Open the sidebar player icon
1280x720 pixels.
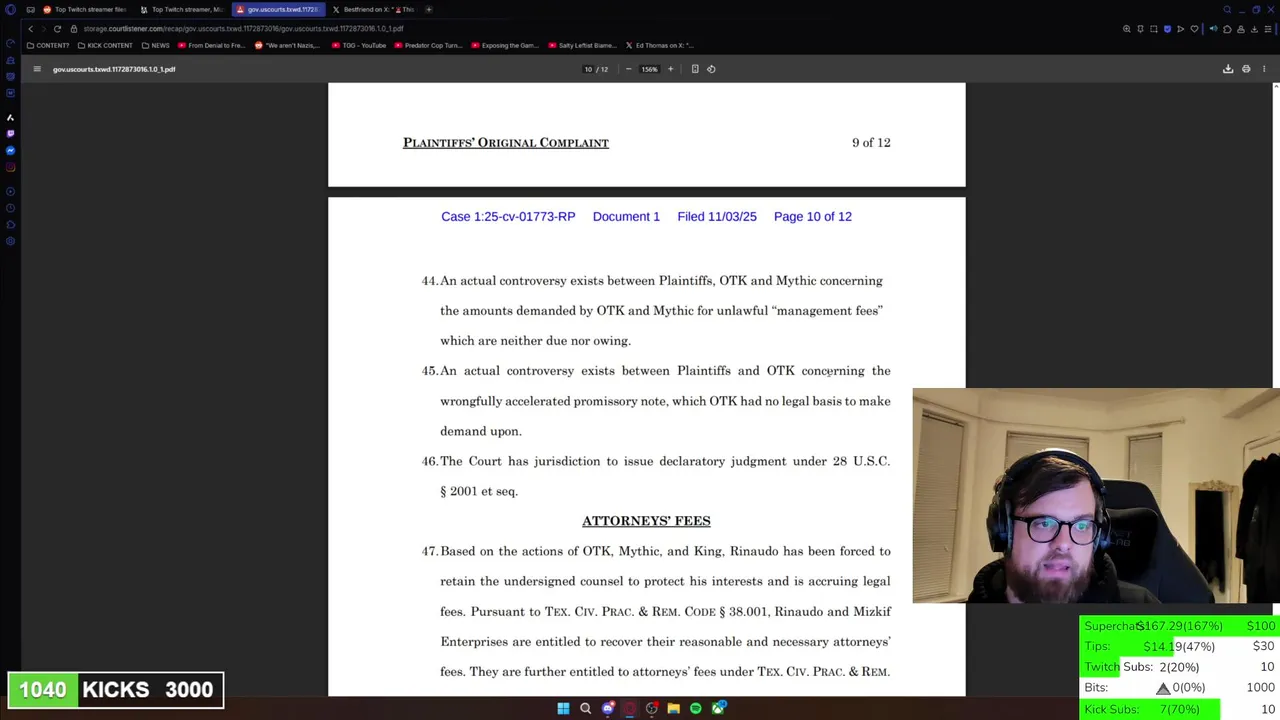[x=10, y=191]
